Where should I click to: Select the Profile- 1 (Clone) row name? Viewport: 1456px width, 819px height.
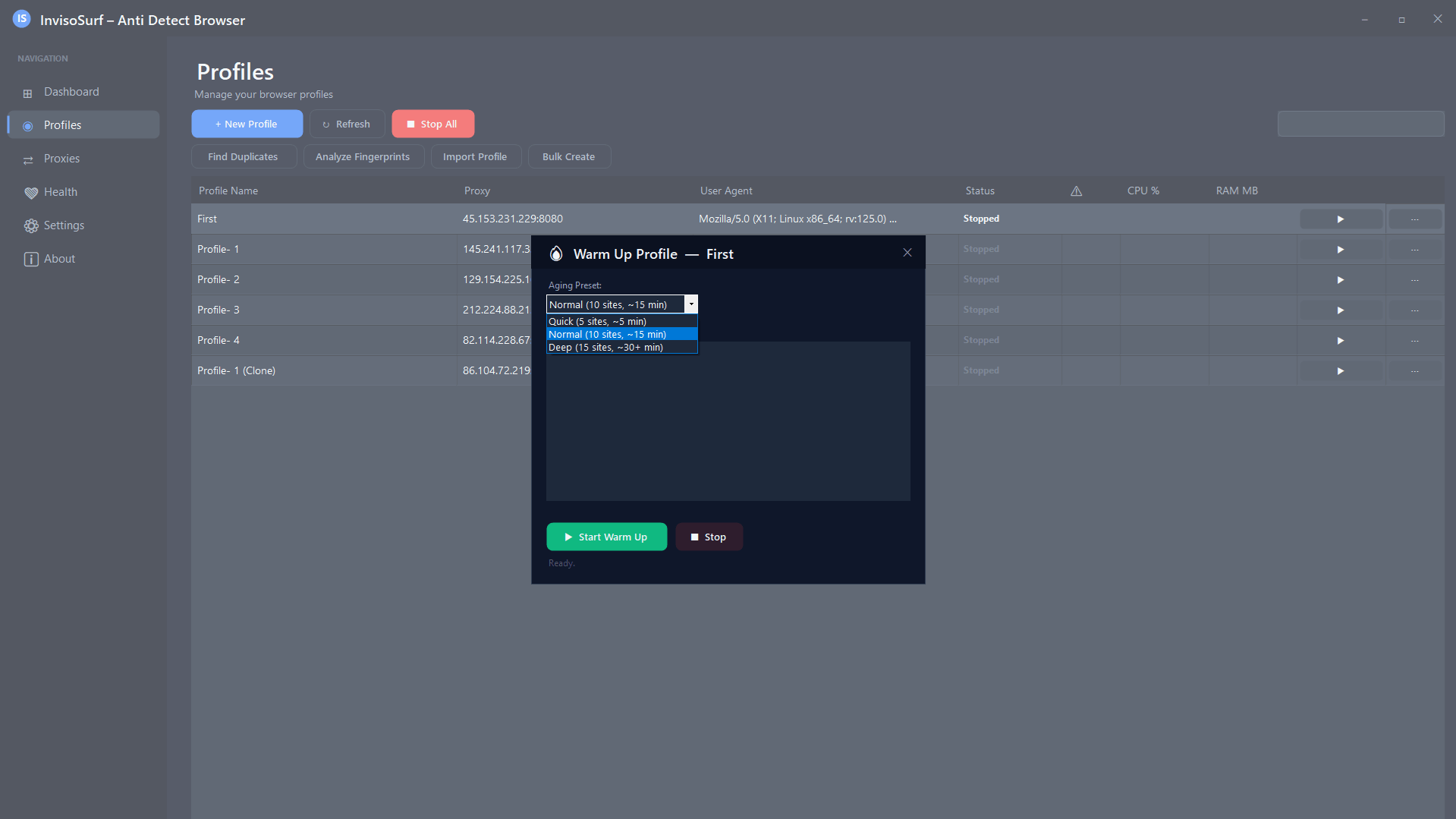pos(236,370)
